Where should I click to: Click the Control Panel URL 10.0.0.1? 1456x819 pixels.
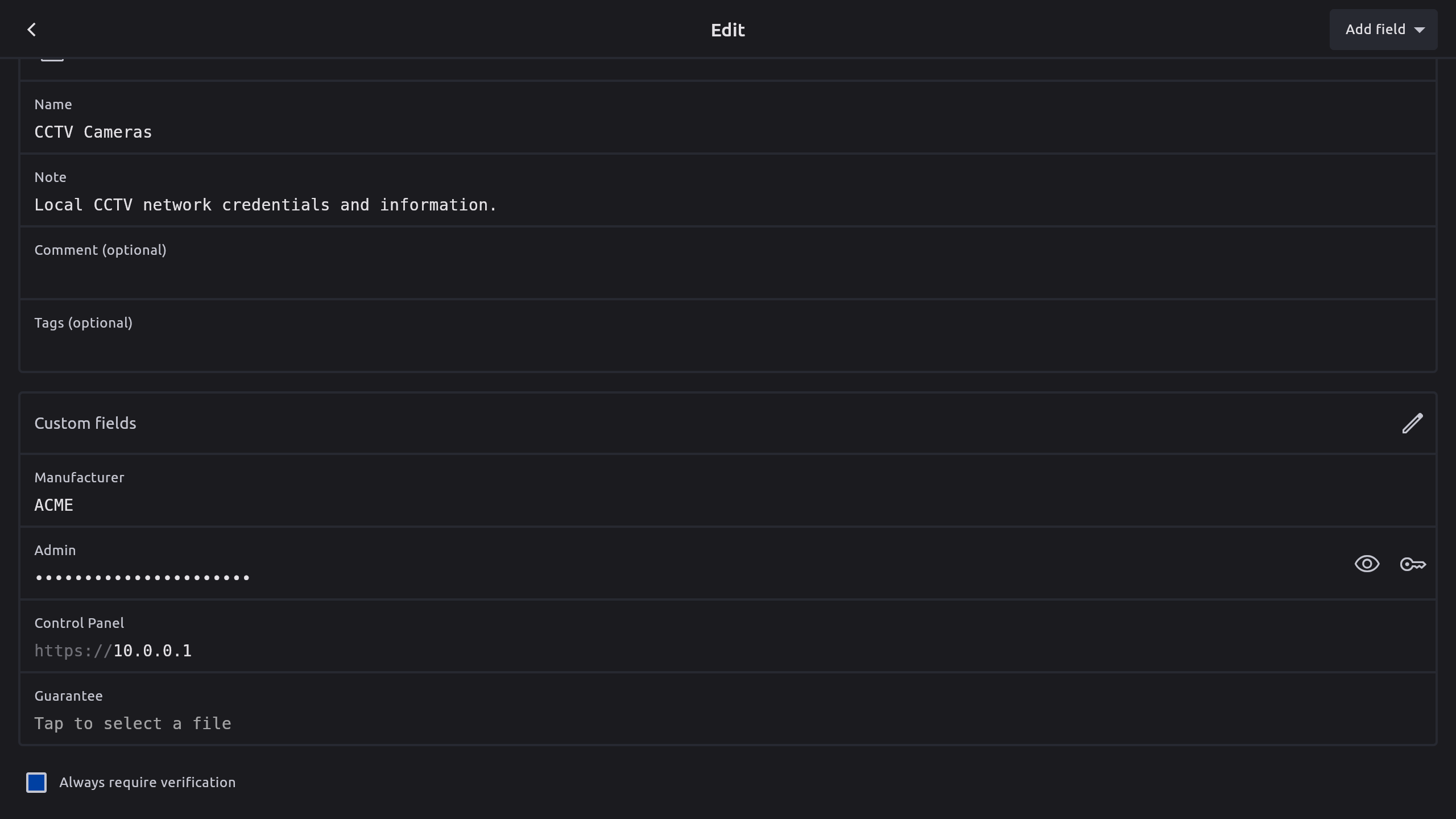point(152,651)
